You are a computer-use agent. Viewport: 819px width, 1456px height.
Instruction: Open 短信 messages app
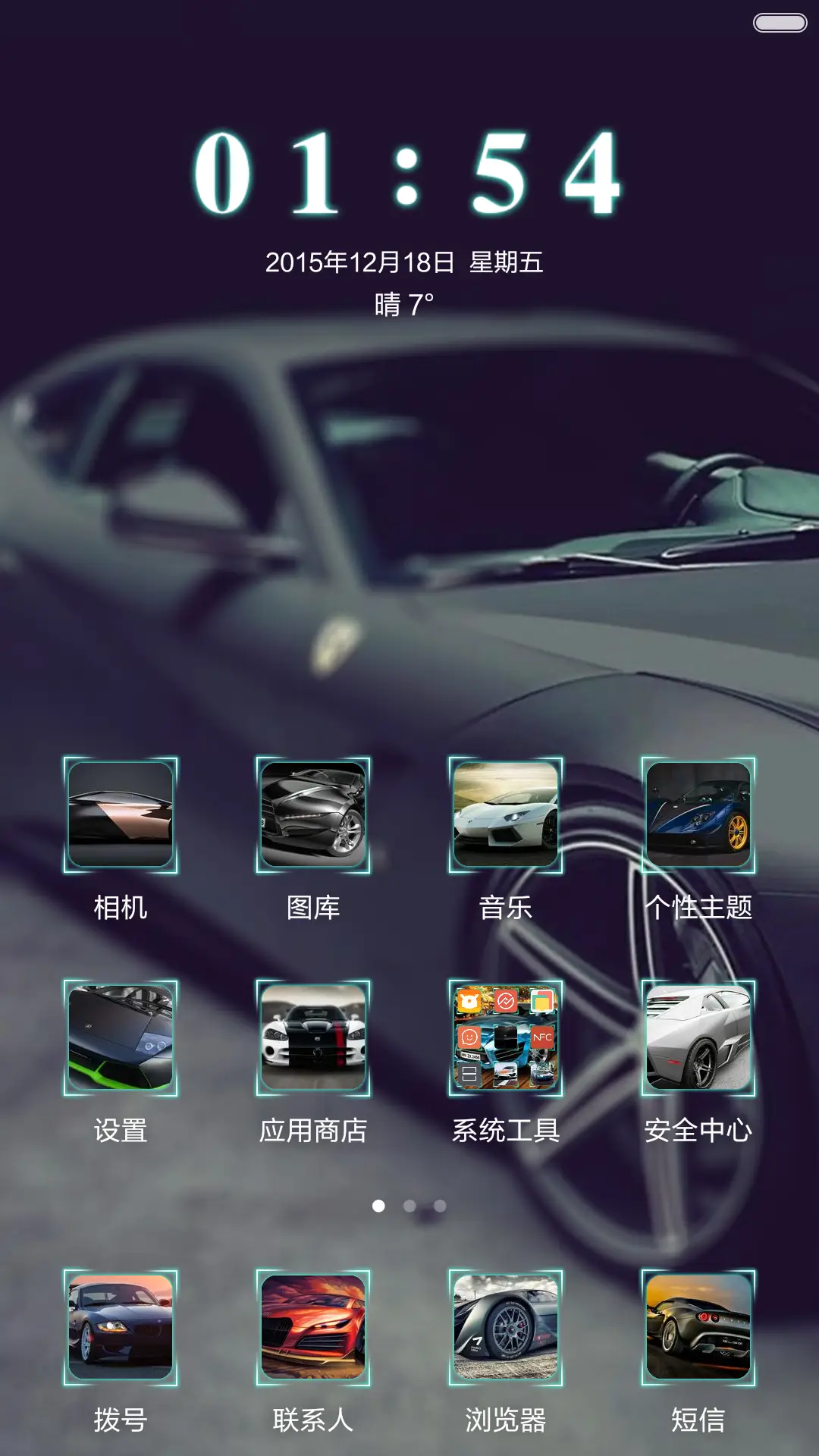[698, 1328]
